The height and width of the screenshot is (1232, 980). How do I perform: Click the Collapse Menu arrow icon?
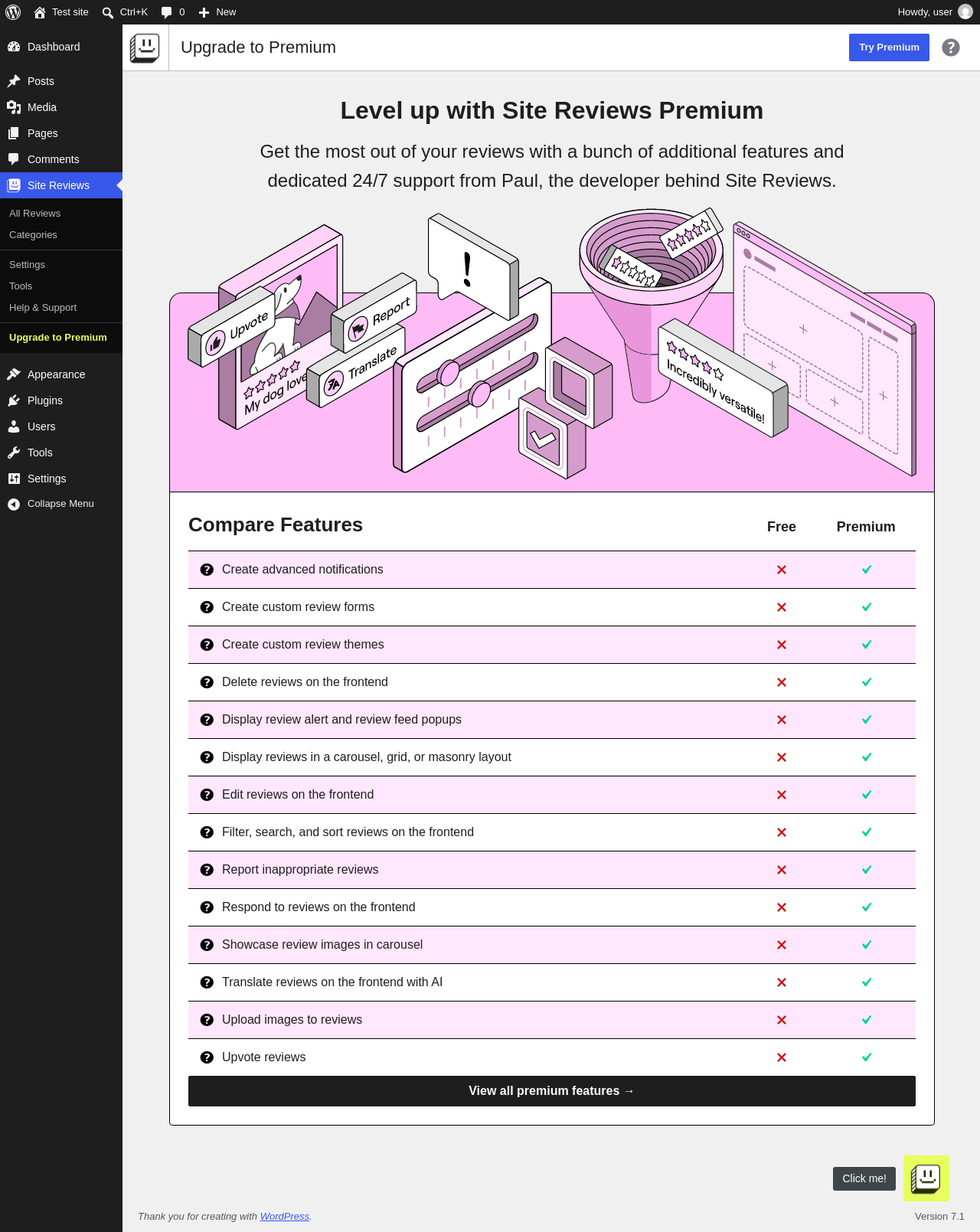(x=14, y=504)
